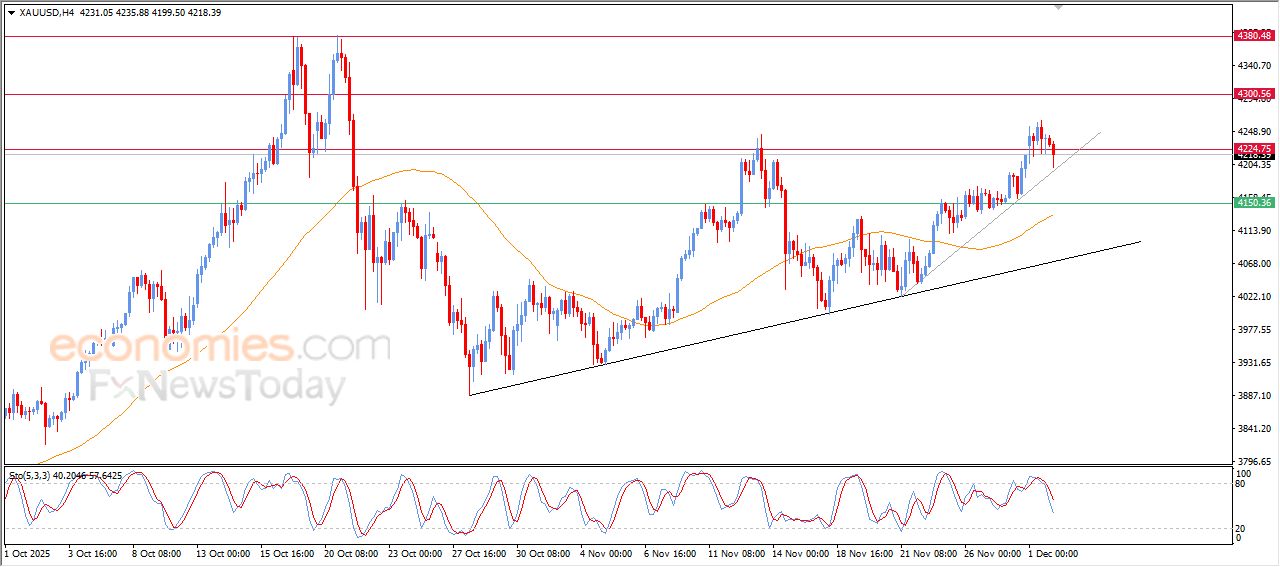1280x567 pixels.
Task: Select the green horizontal support line
Action: pos(600,203)
